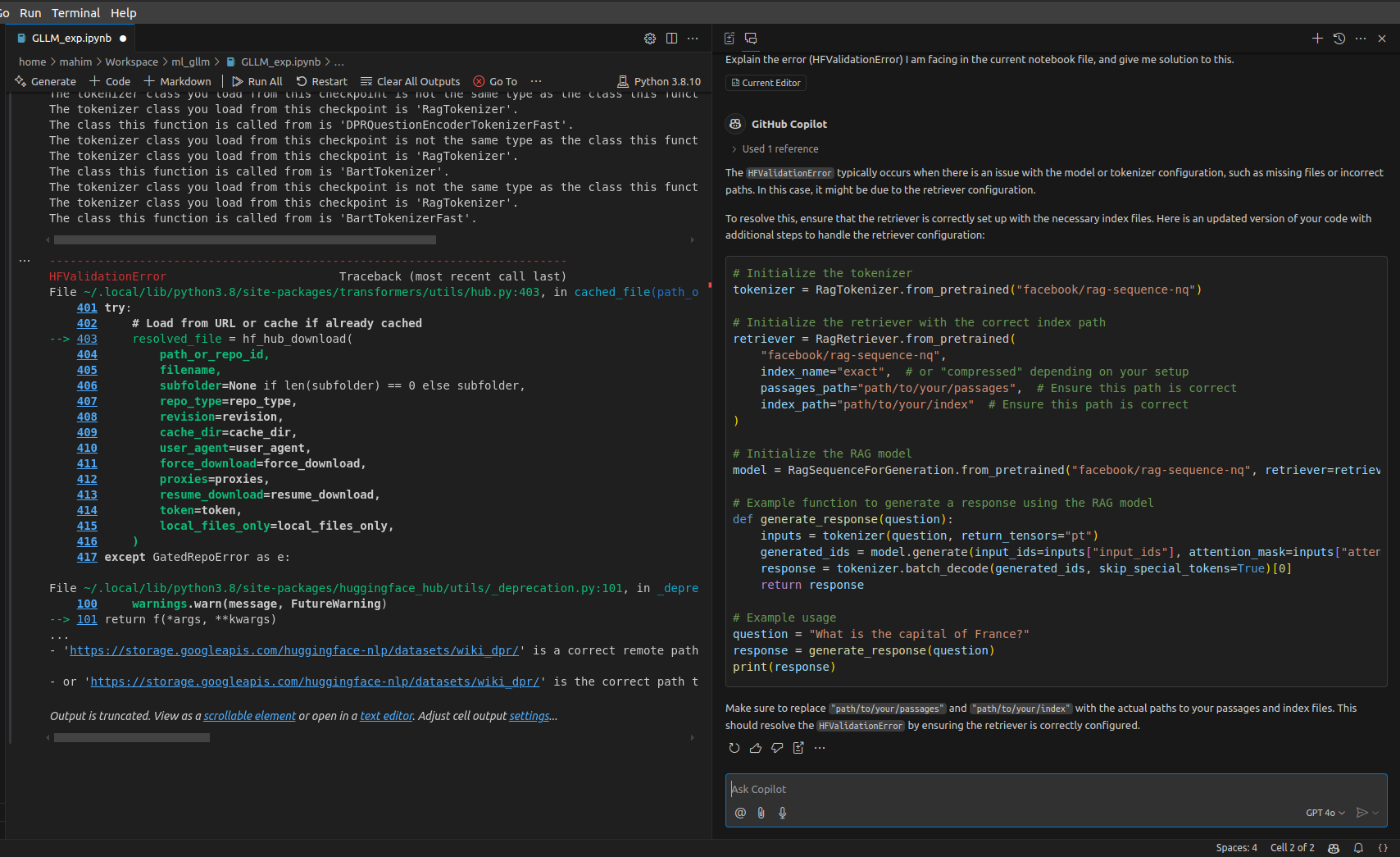The width and height of the screenshot is (1400, 857).
Task: Start a new Copilot chat with plus icon
Action: [x=1317, y=39]
